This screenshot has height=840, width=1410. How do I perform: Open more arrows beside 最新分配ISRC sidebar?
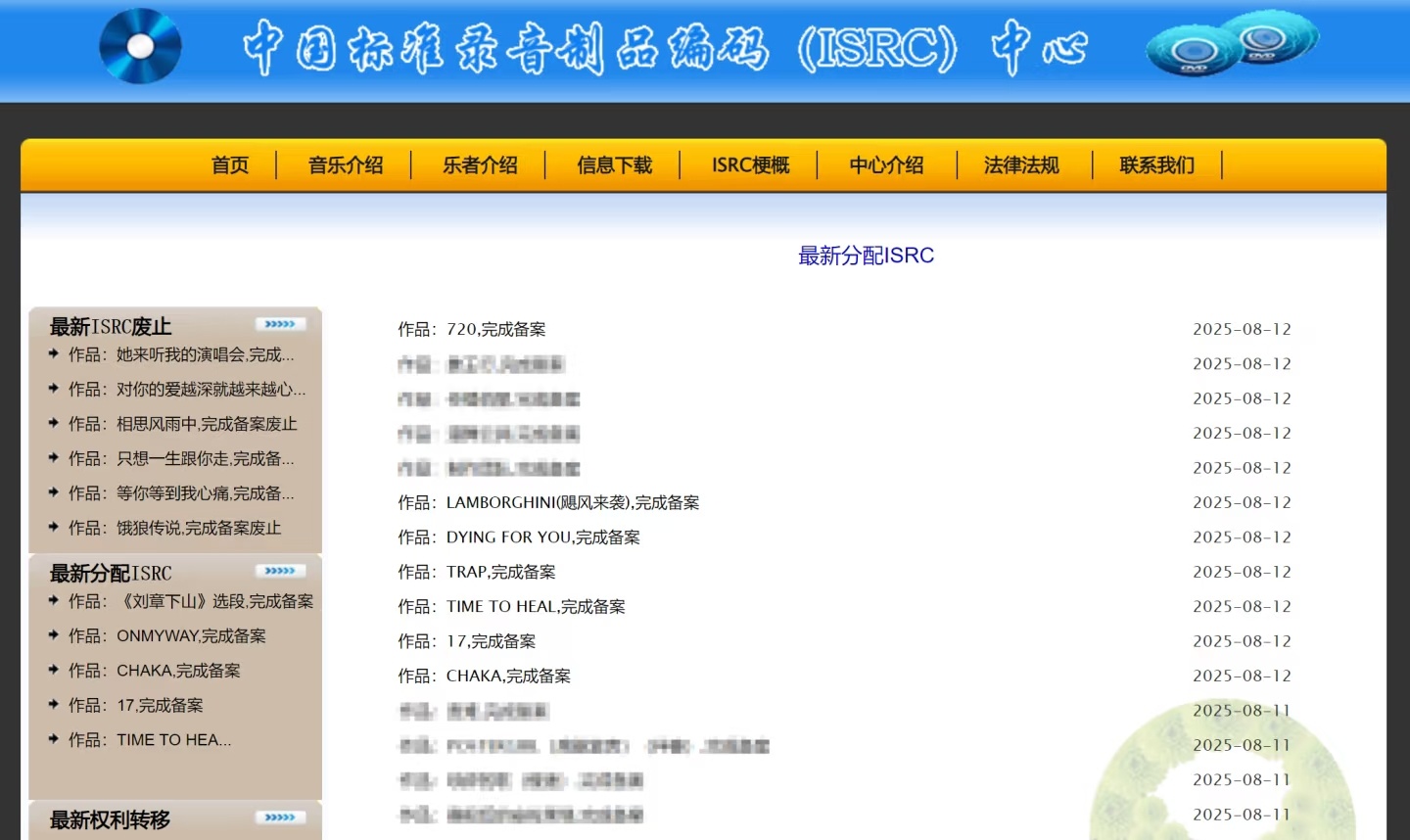(x=280, y=571)
